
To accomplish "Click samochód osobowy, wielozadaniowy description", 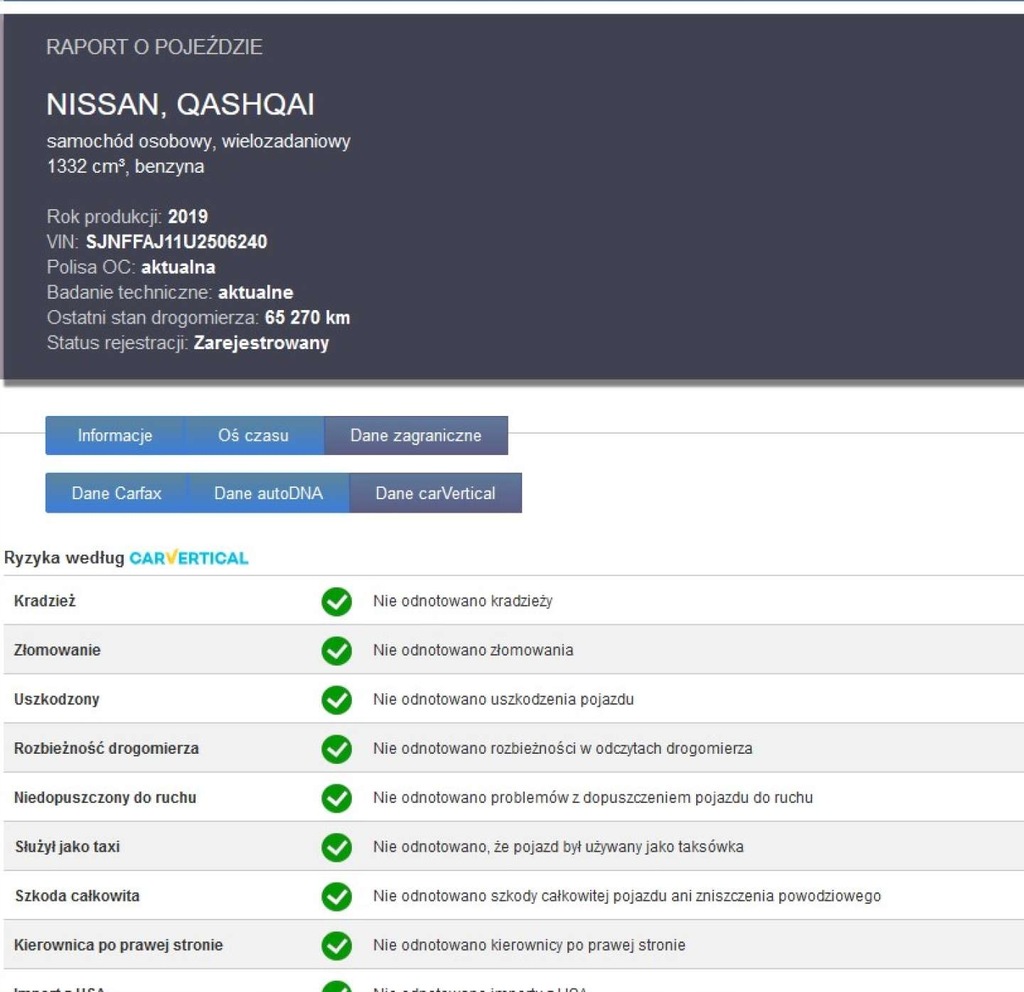I will pos(199,141).
